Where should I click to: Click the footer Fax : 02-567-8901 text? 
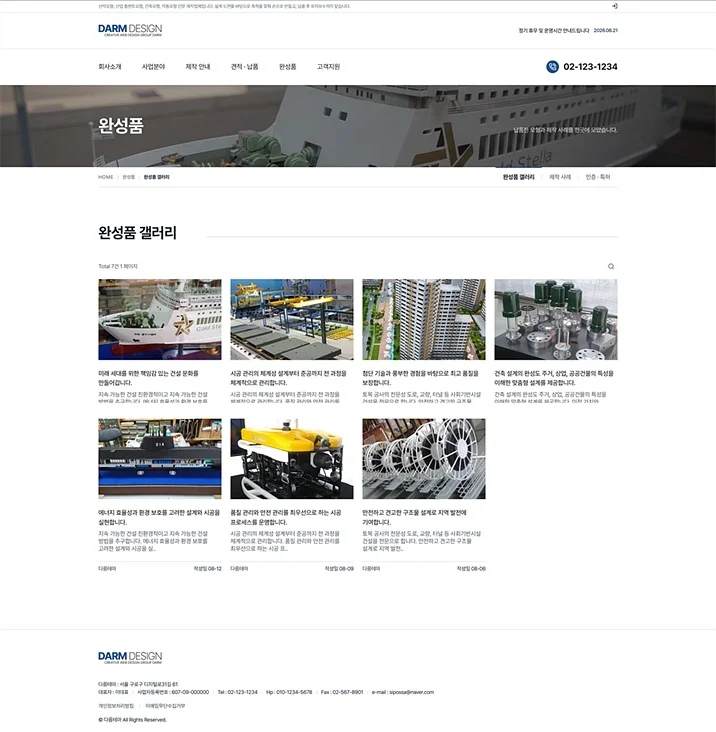pos(342,692)
